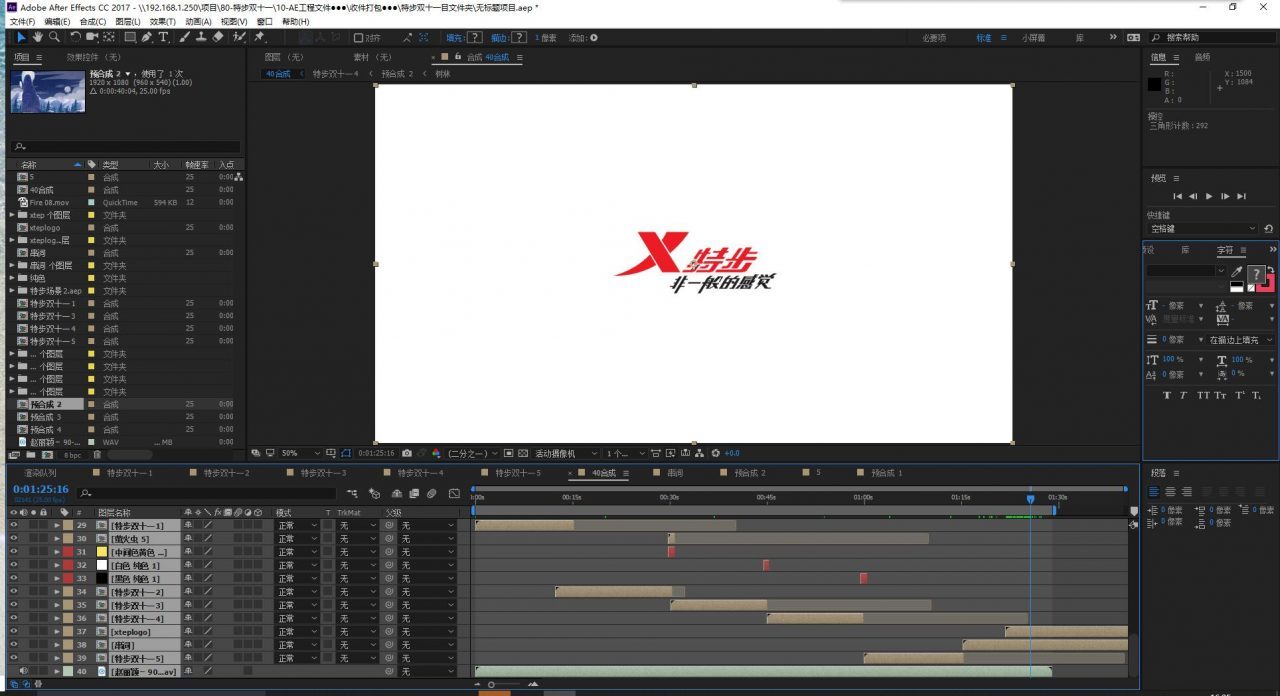Image resolution: width=1280 pixels, height=696 pixels.
Task: Select the 必要项 workspace
Action: (934, 38)
